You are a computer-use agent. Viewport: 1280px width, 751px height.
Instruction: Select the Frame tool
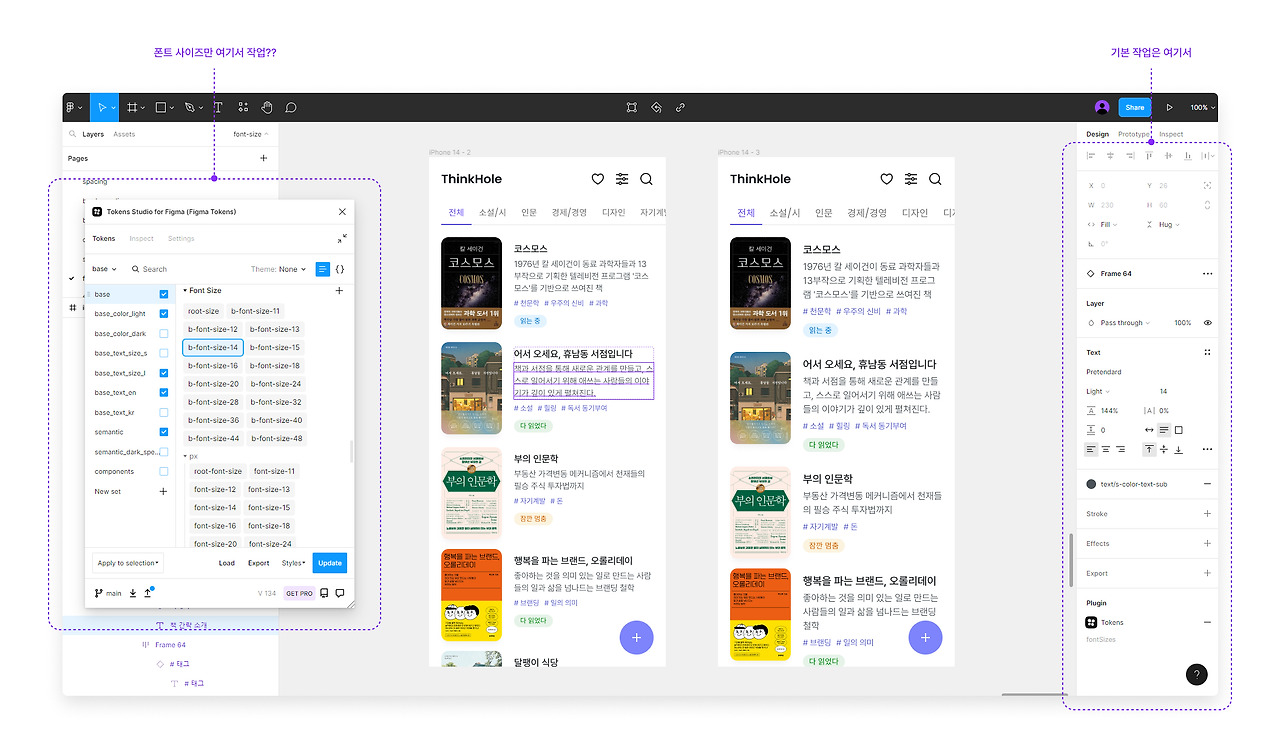[x=133, y=107]
